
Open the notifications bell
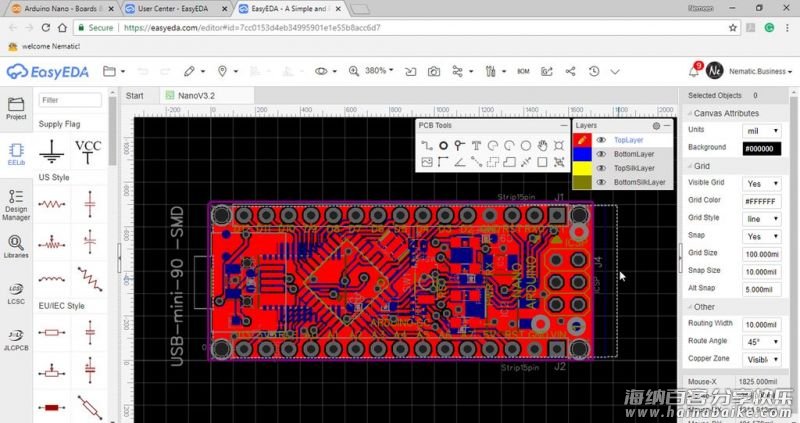tap(694, 71)
